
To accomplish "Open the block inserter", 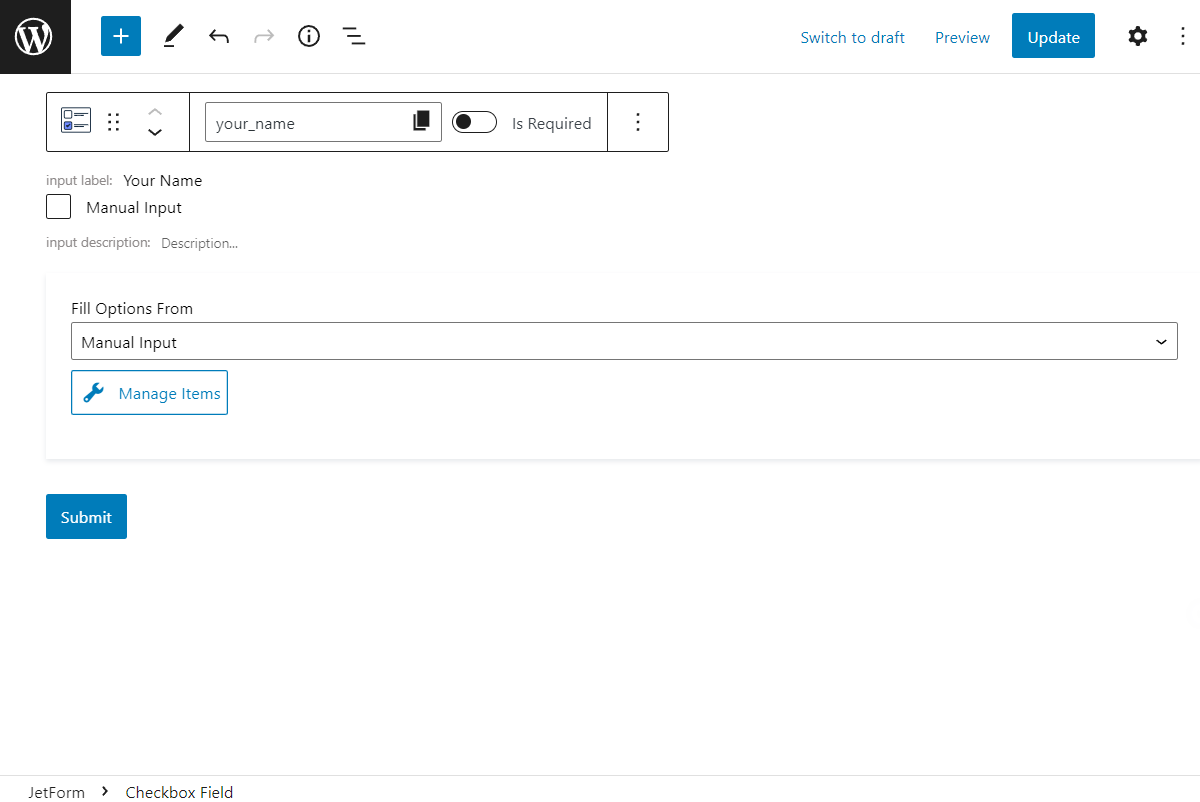I will (120, 36).
